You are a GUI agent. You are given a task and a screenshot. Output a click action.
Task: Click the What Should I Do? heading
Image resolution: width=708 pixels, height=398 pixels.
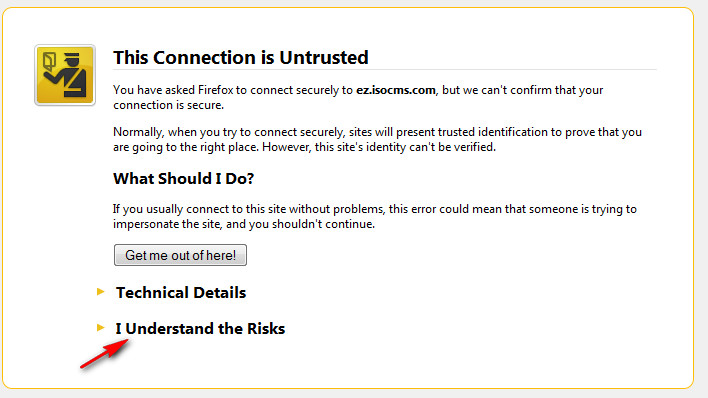(x=183, y=178)
